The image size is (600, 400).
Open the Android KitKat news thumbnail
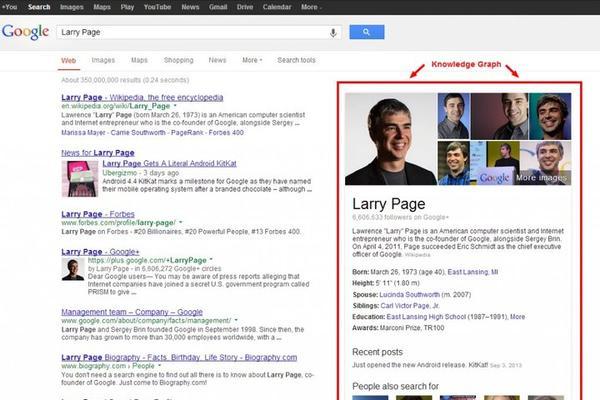pyautogui.click(x=80, y=179)
